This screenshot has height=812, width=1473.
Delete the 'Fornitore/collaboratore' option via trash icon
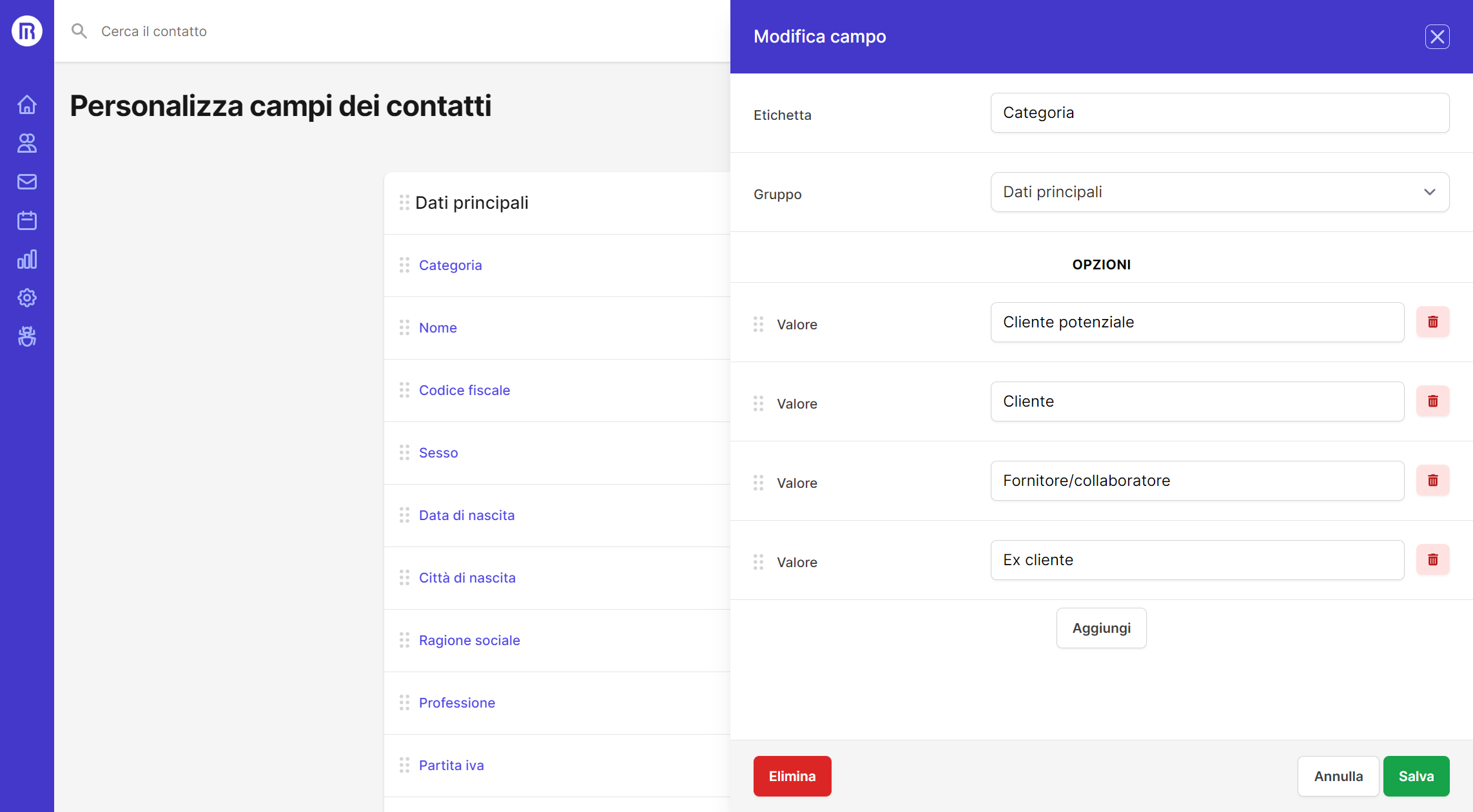pos(1432,481)
